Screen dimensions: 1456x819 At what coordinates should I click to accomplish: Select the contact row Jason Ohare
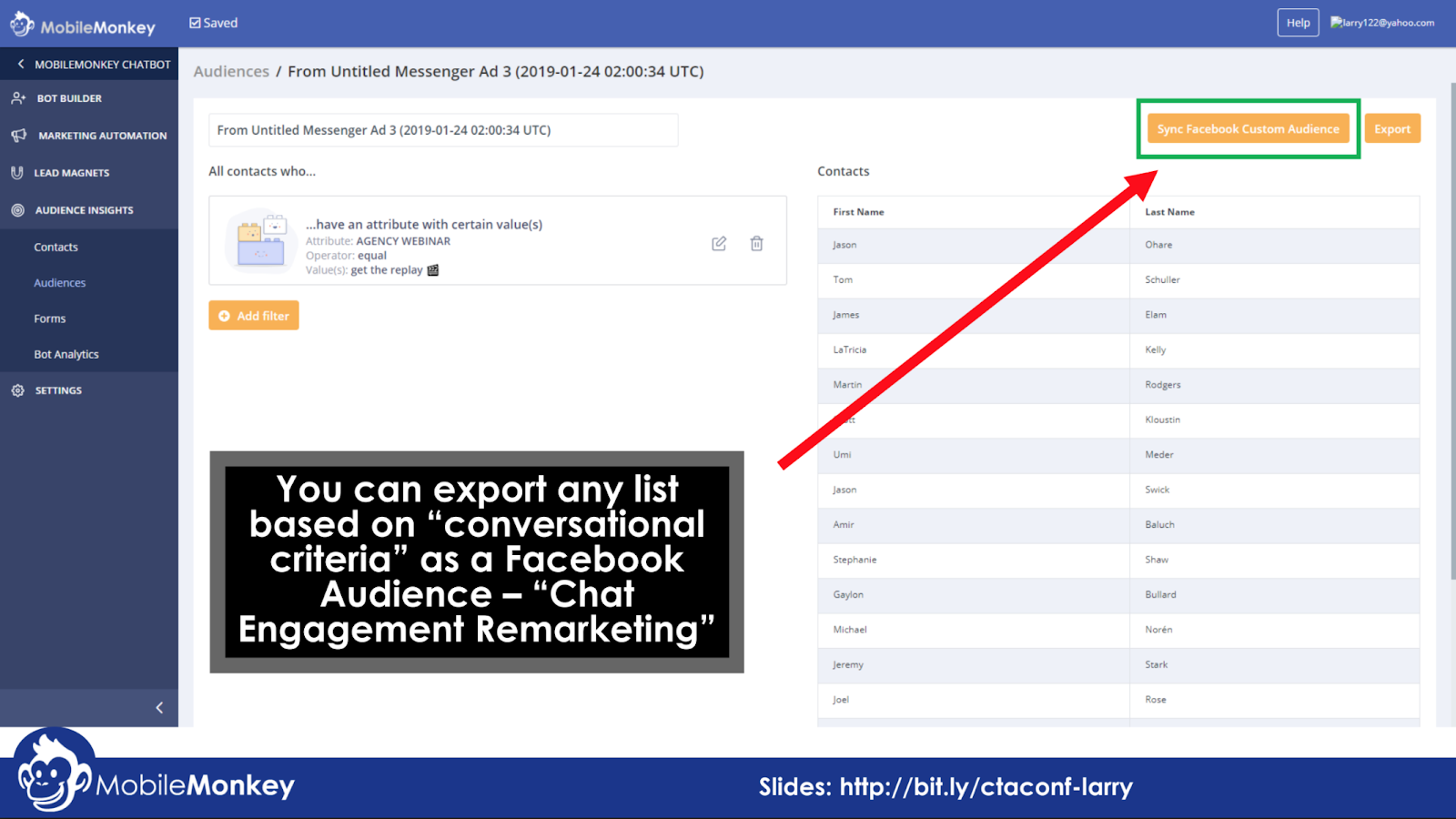click(1118, 246)
